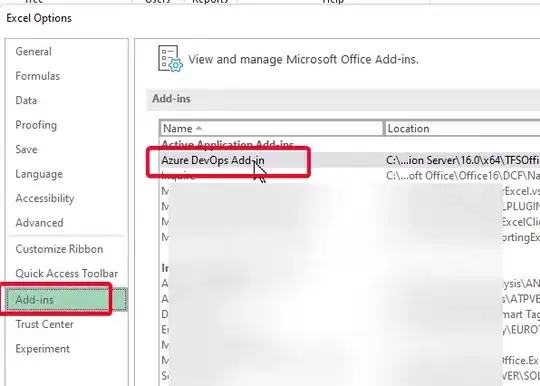Open the Save options category
Screen dimensions: 540x386
(27, 149)
